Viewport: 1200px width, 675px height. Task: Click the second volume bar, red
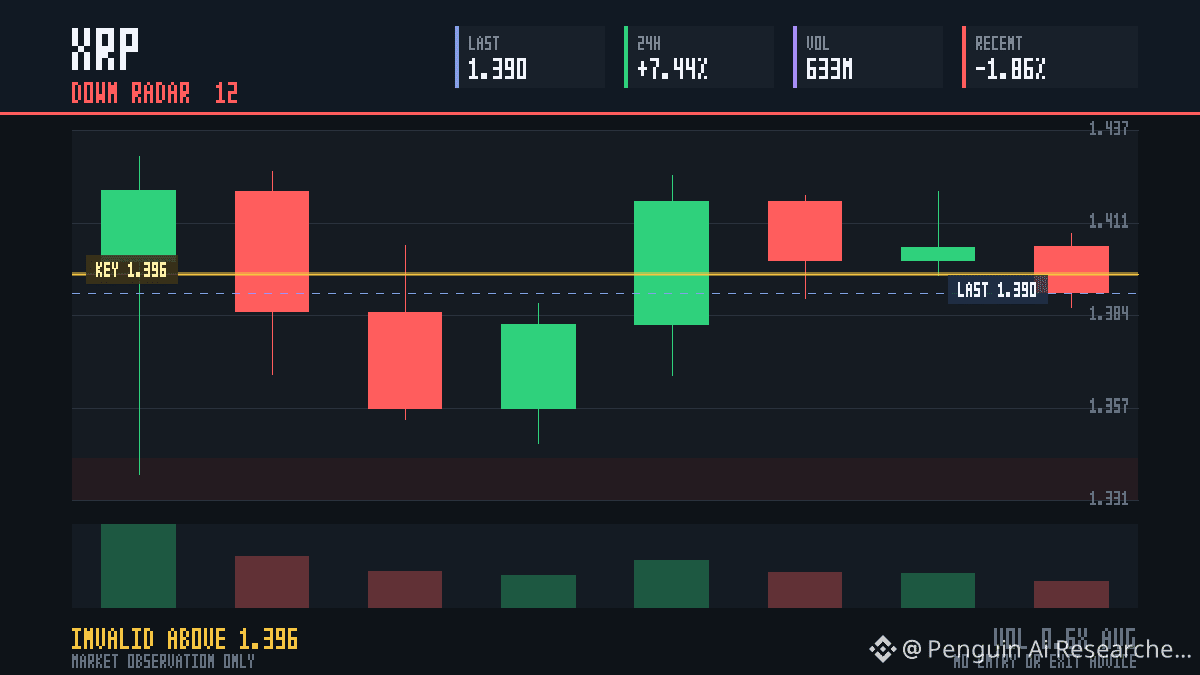click(272, 582)
